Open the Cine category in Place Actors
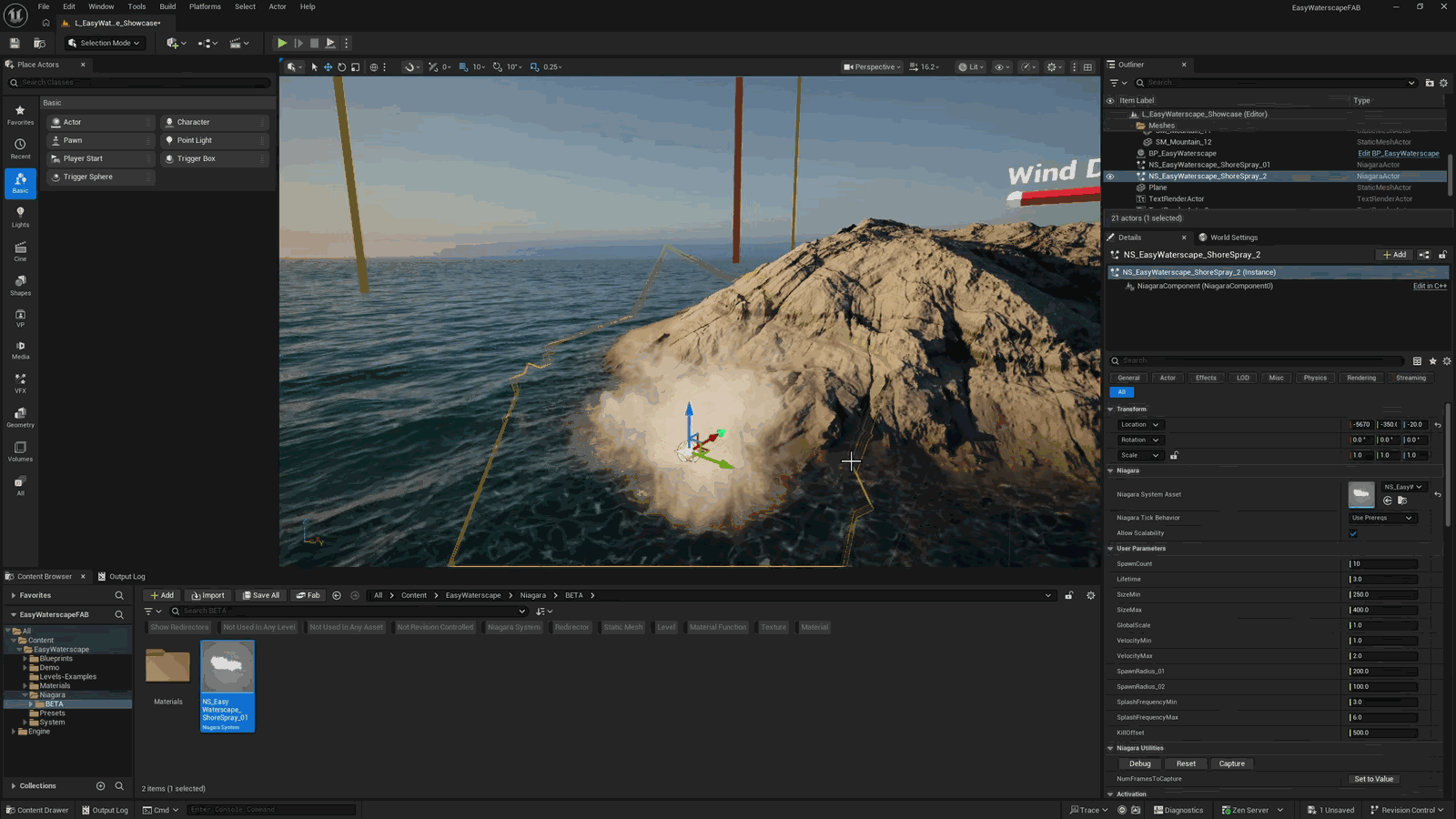Screen dimensions: 1456x819 click(x=20, y=251)
